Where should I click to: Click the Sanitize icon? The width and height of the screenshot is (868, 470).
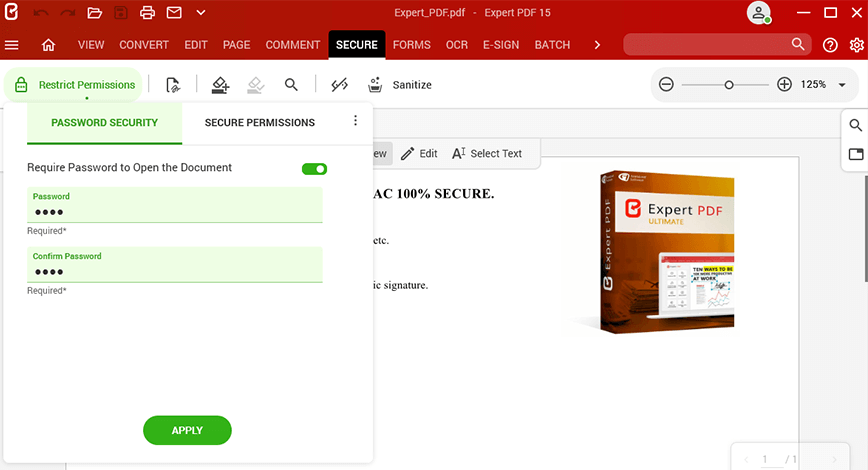coord(375,85)
